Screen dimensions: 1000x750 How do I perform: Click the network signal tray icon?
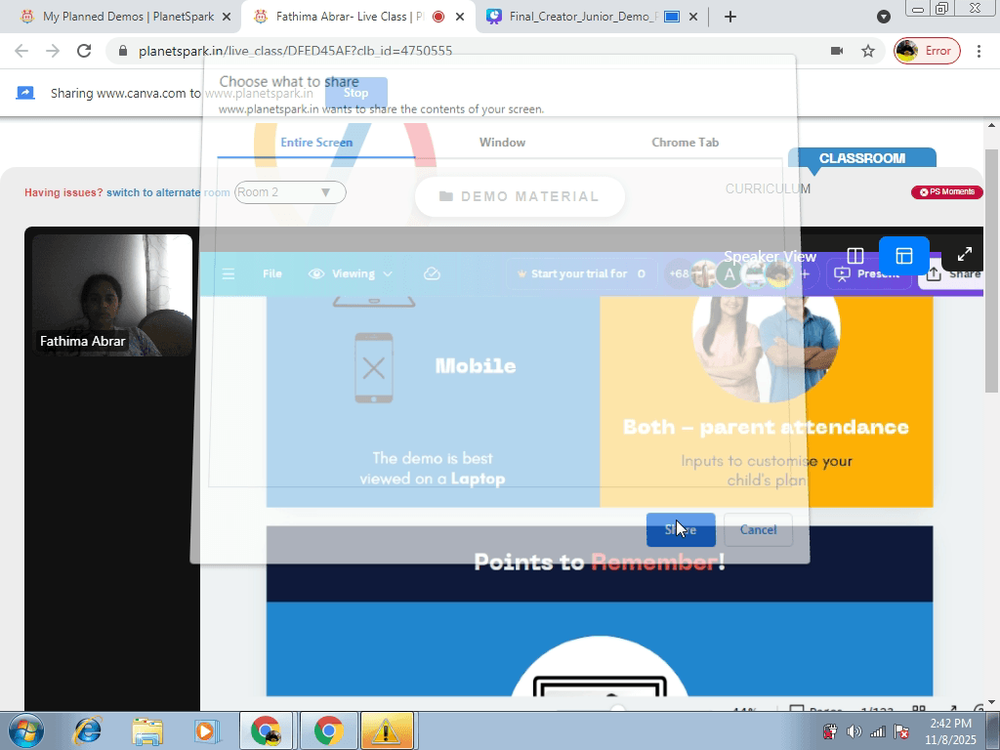(x=878, y=732)
